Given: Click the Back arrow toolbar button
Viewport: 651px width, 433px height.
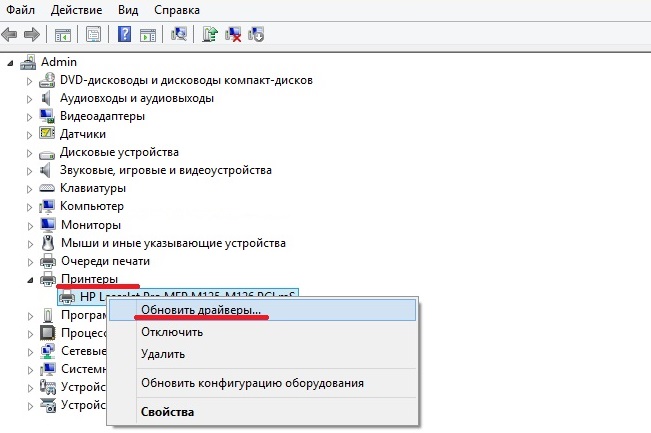Looking at the screenshot, I should [10, 34].
